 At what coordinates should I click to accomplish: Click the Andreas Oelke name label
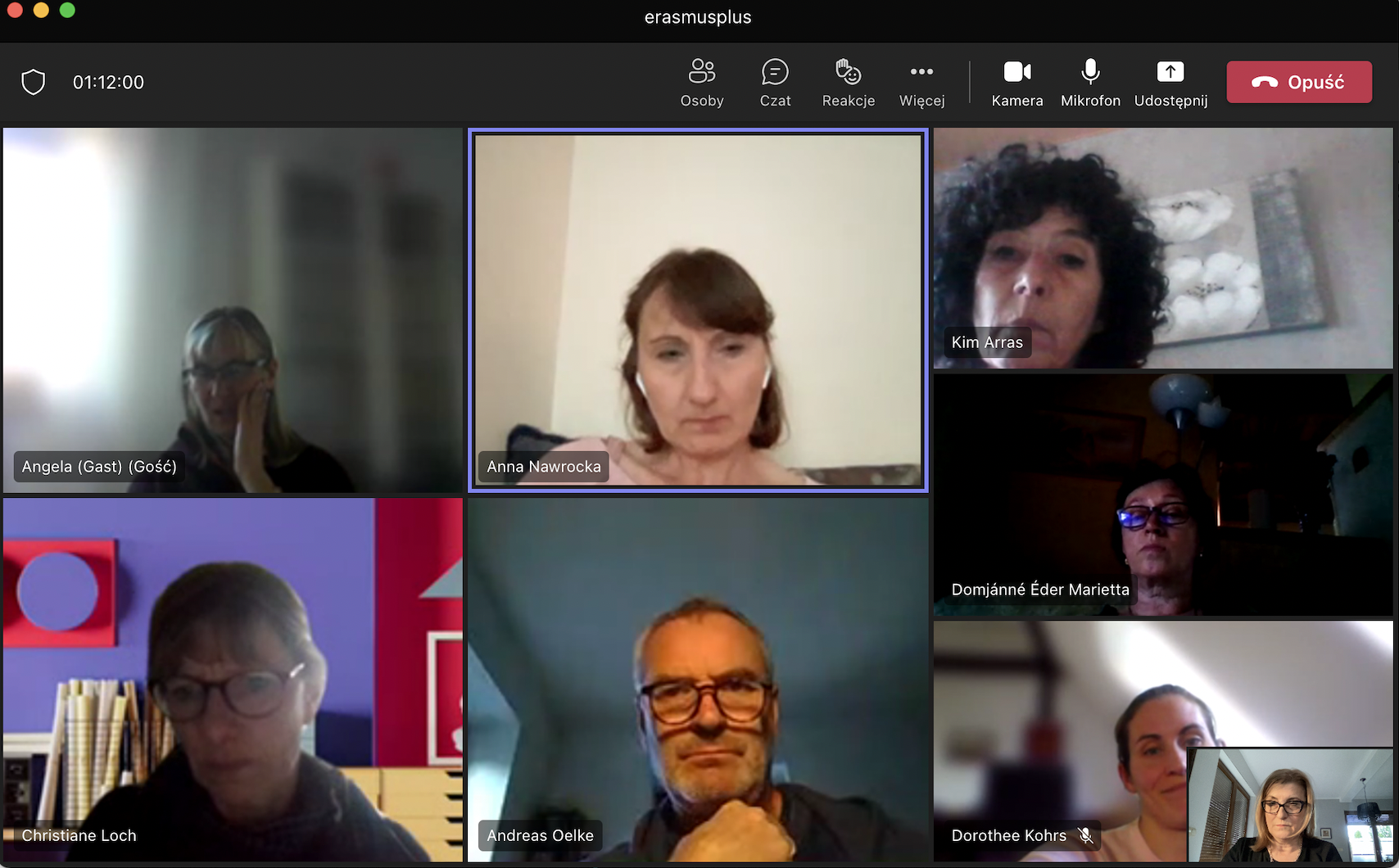tap(540, 835)
